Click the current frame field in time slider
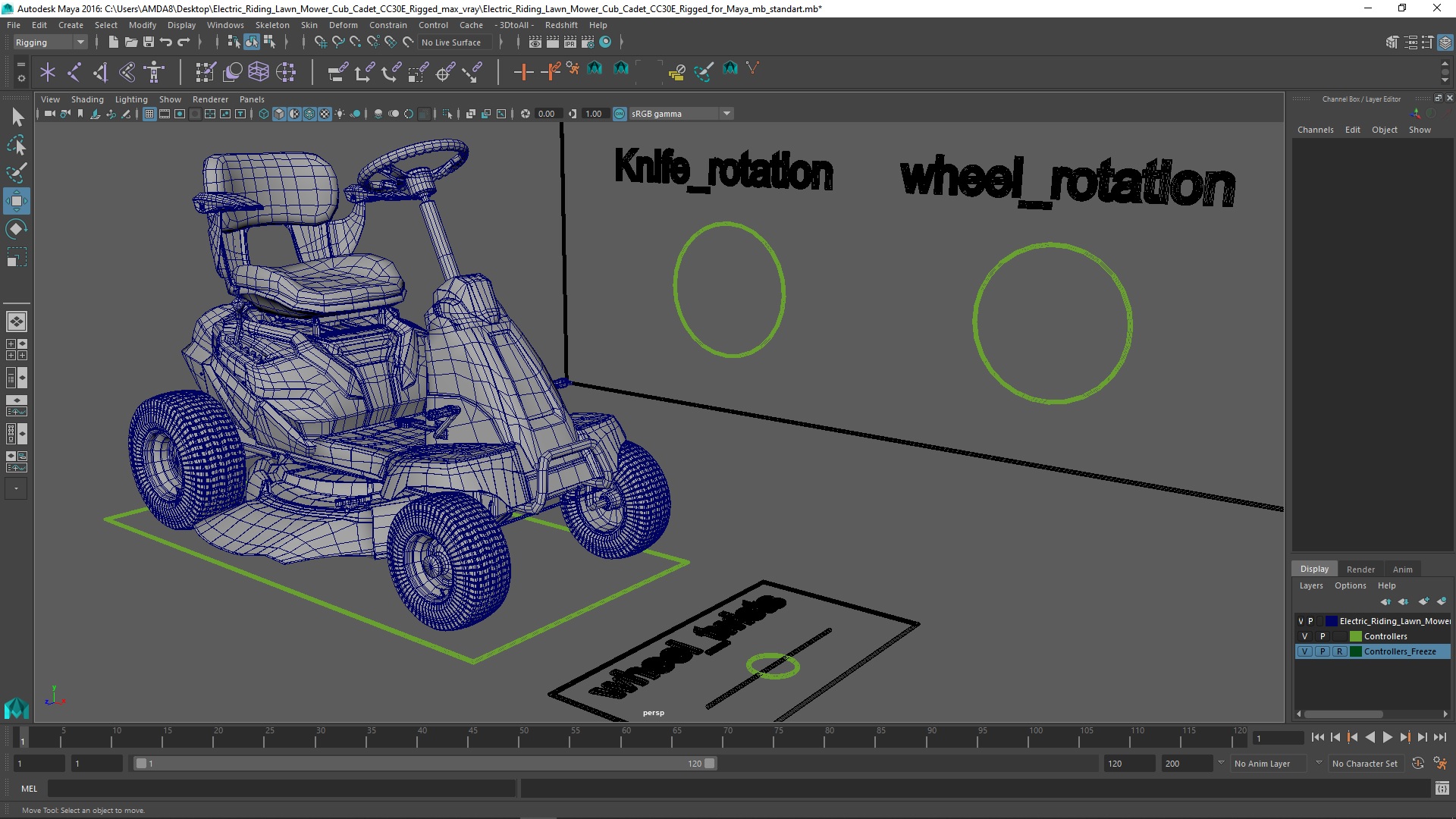This screenshot has height=819, width=1456. point(1278,738)
